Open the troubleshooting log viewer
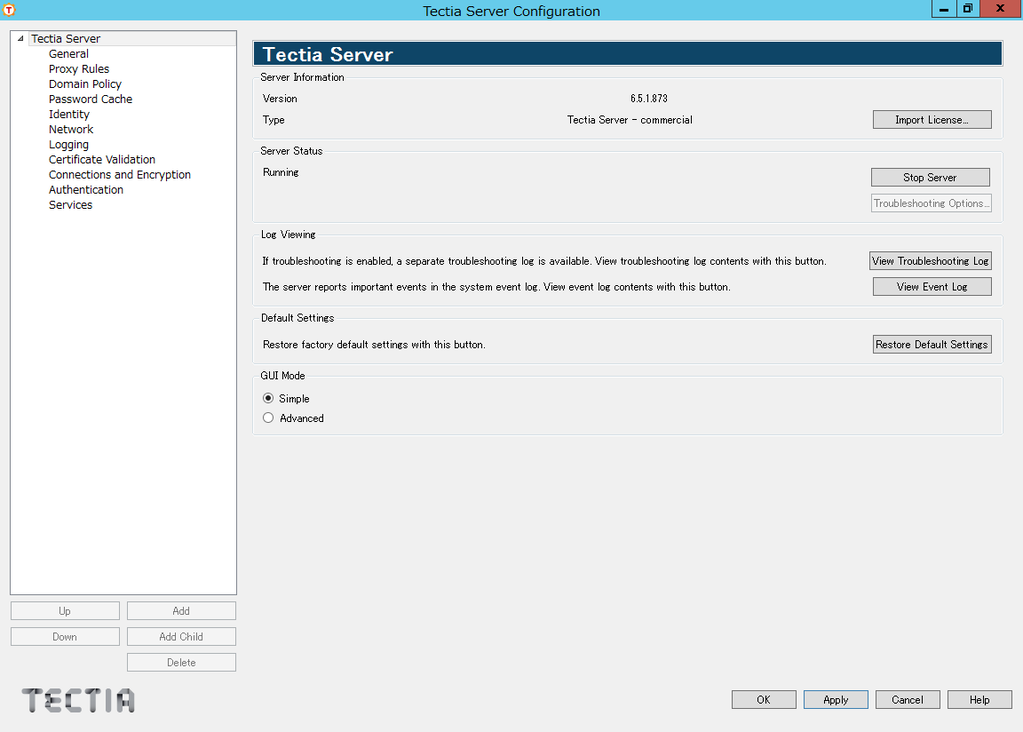 (x=930, y=260)
